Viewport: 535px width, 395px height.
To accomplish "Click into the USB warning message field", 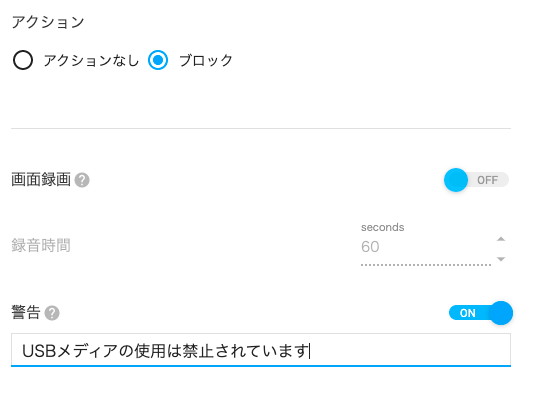I will pos(261,350).
